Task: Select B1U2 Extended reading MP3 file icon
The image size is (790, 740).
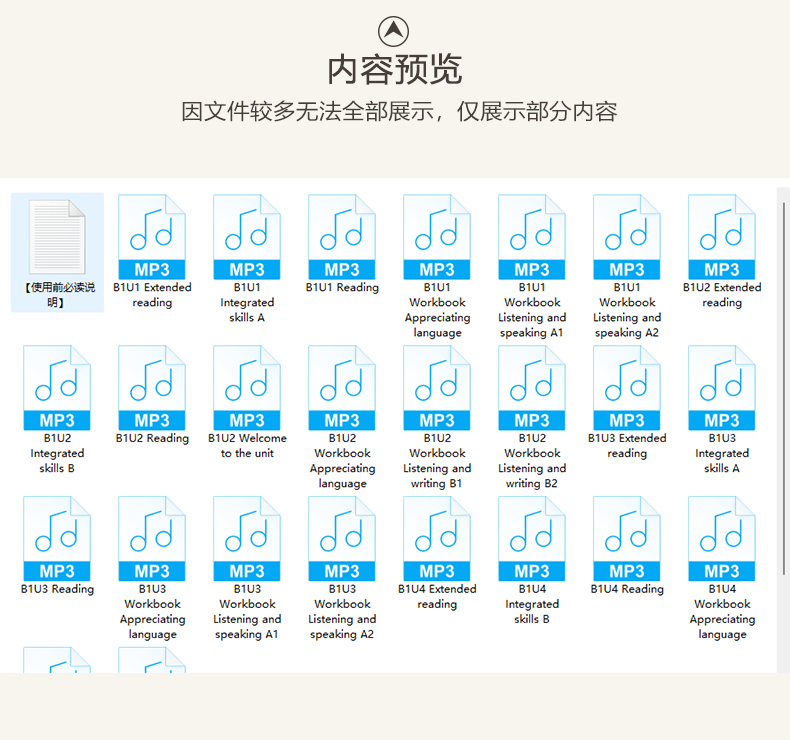Action: pos(722,237)
